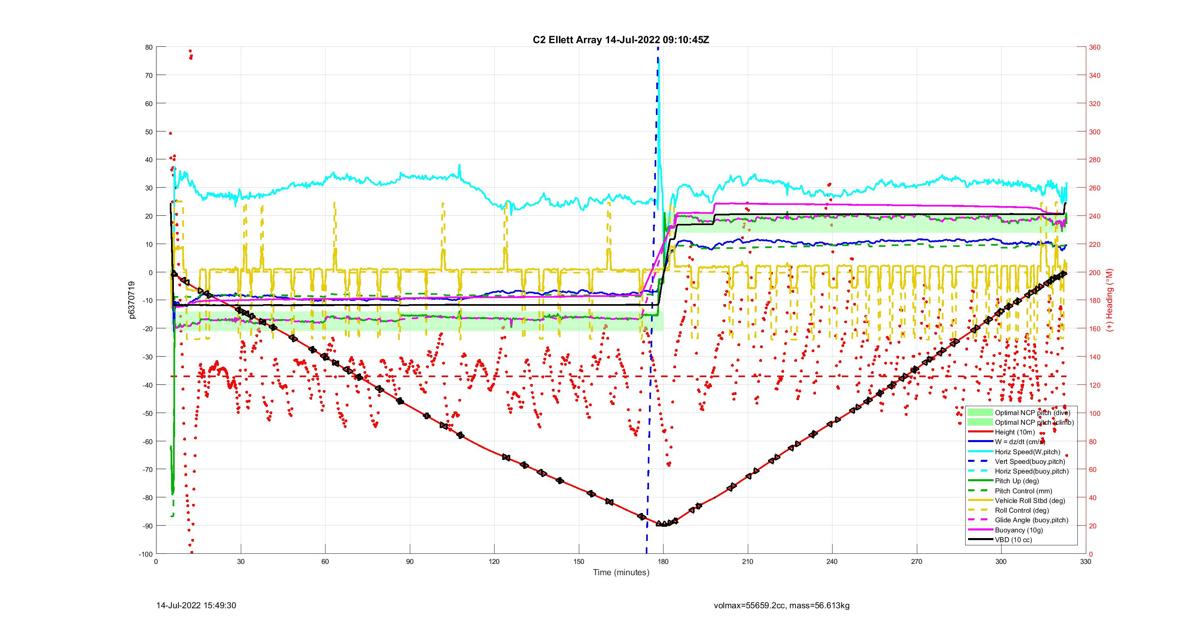Viewport: 1200px width, 622px height.
Task: Click the left y-axis tick label '80'
Action: tap(148, 47)
